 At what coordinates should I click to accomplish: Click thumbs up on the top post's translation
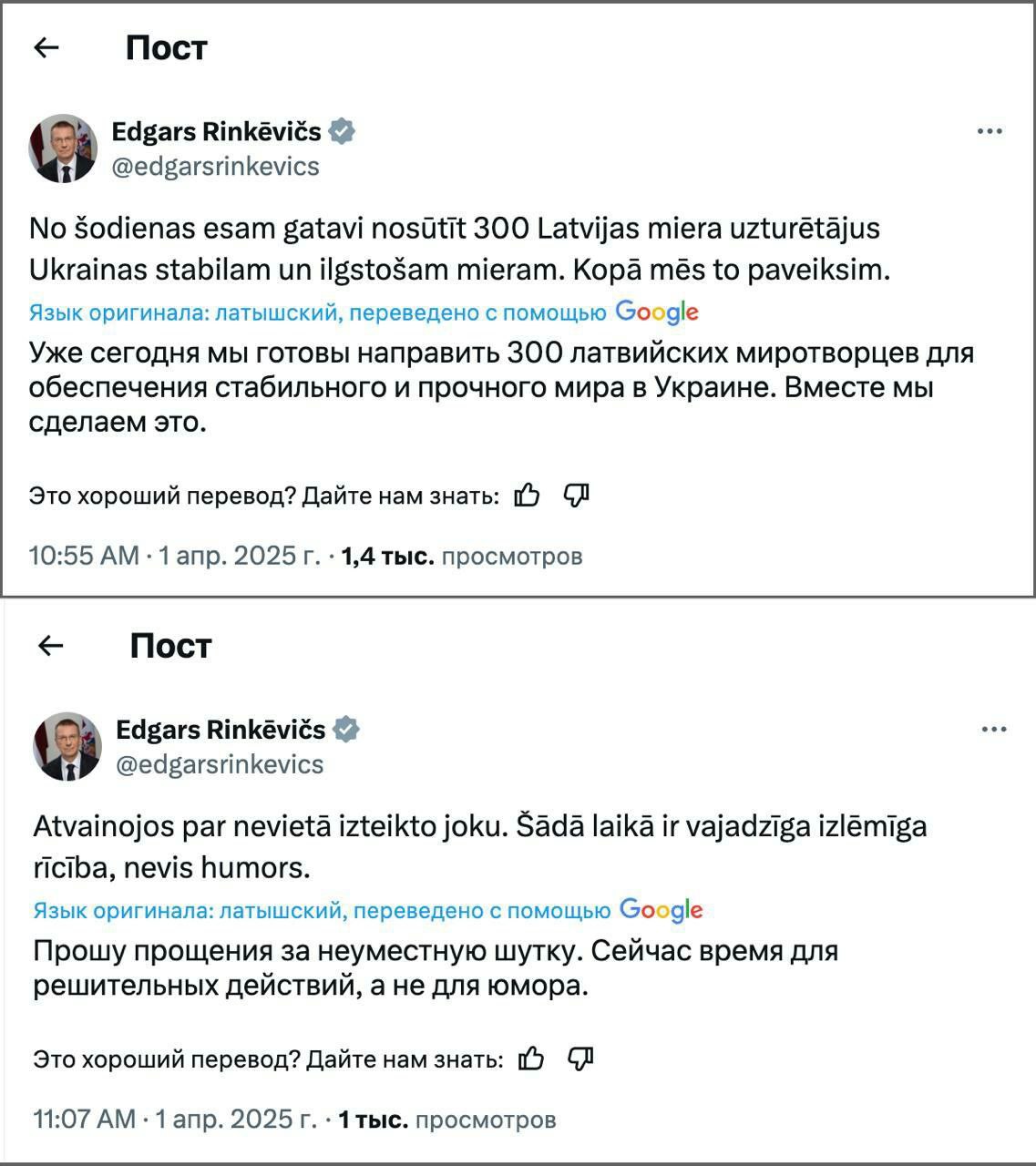pyautogui.click(x=527, y=496)
